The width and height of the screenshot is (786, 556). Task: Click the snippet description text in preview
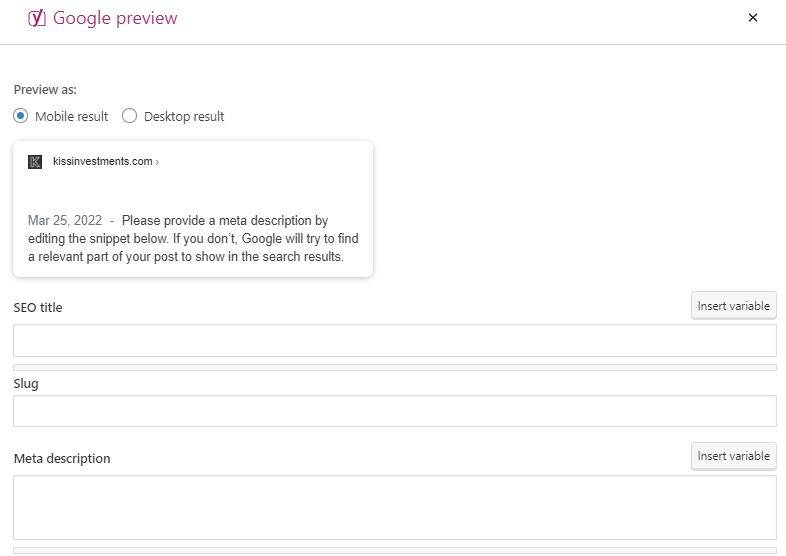tap(193, 239)
